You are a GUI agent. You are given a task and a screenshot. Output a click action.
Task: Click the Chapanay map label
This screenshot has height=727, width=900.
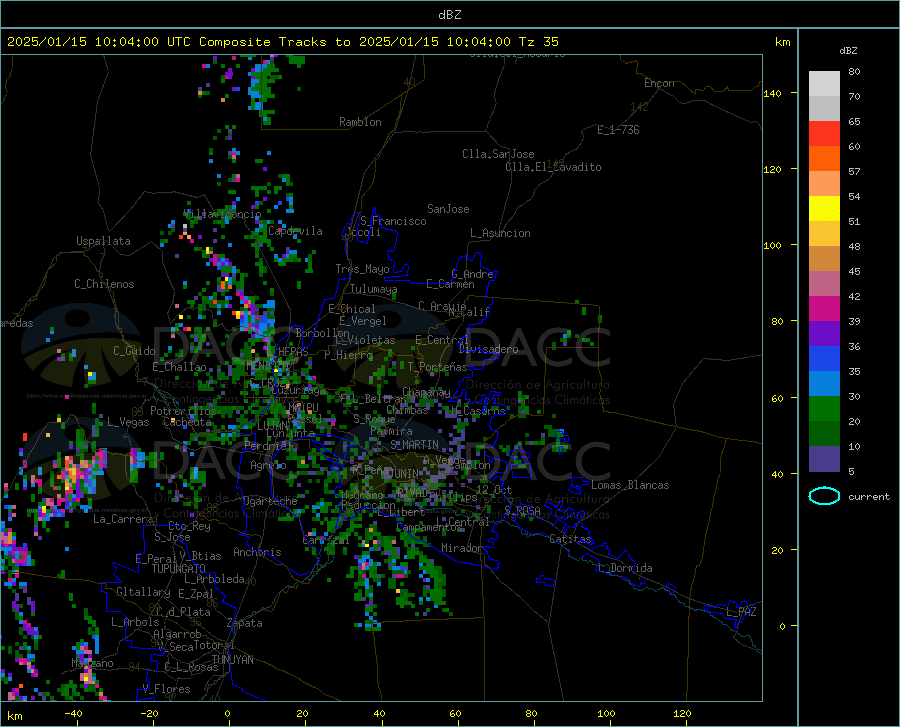click(x=426, y=392)
